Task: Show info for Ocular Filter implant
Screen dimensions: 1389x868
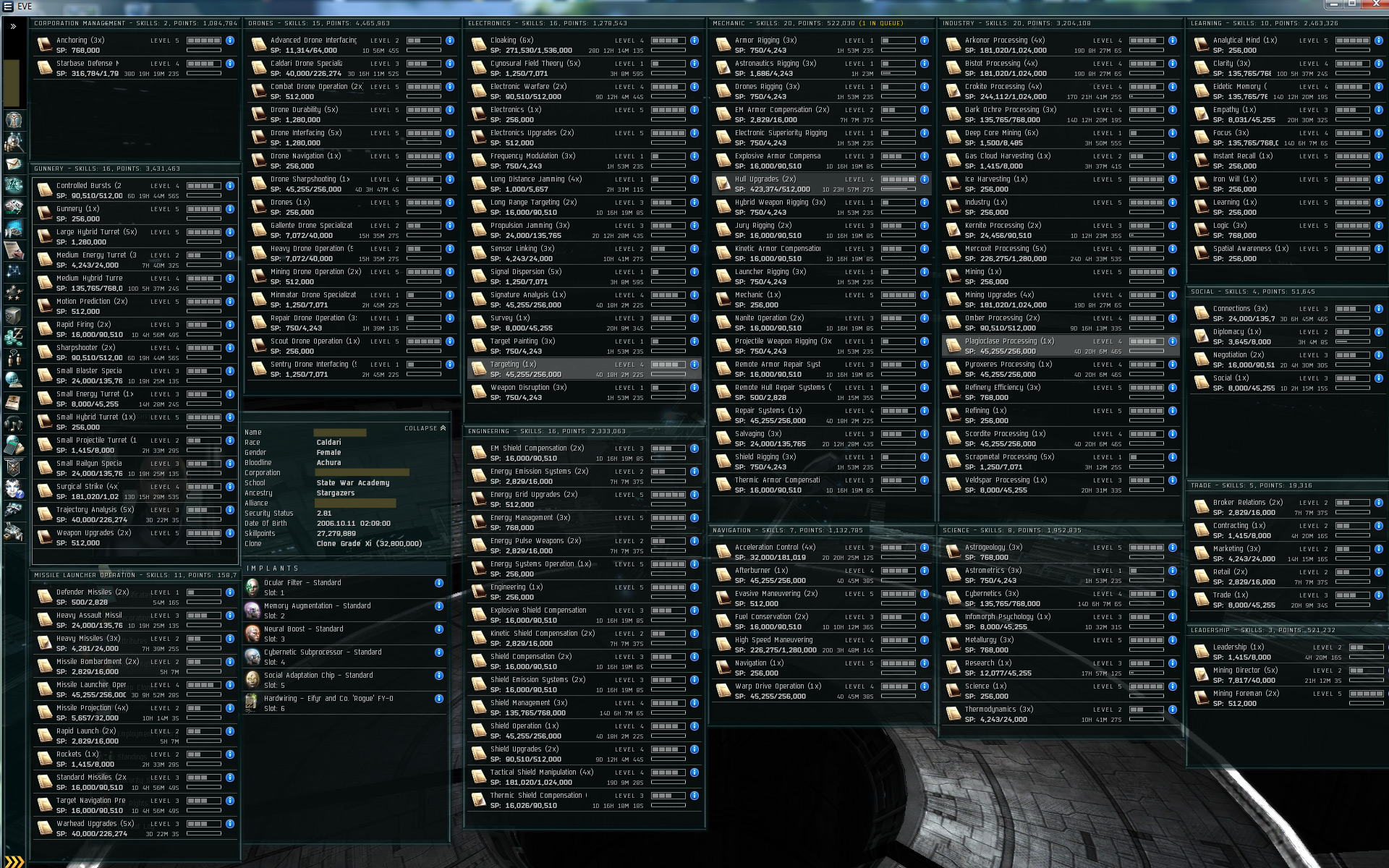Action: click(x=439, y=583)
